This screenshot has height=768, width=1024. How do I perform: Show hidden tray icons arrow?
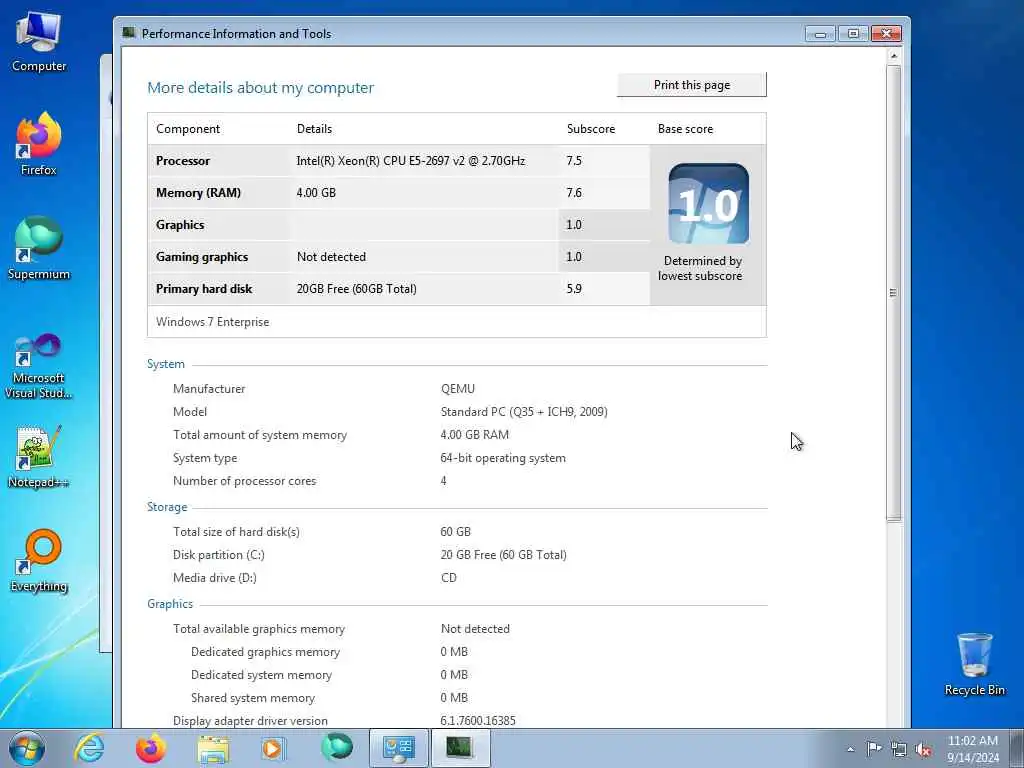850,749
